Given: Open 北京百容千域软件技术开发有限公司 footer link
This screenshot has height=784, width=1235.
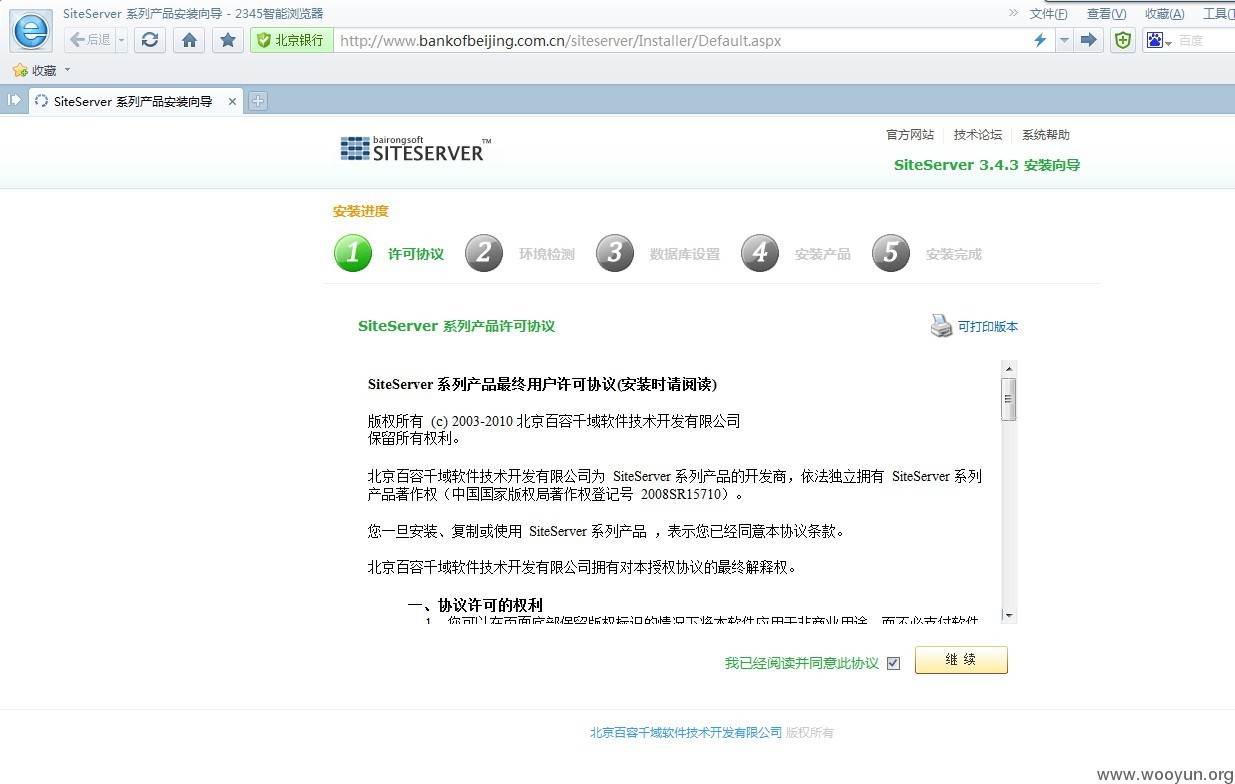Looking at the screenshot, I should point(686,733).
